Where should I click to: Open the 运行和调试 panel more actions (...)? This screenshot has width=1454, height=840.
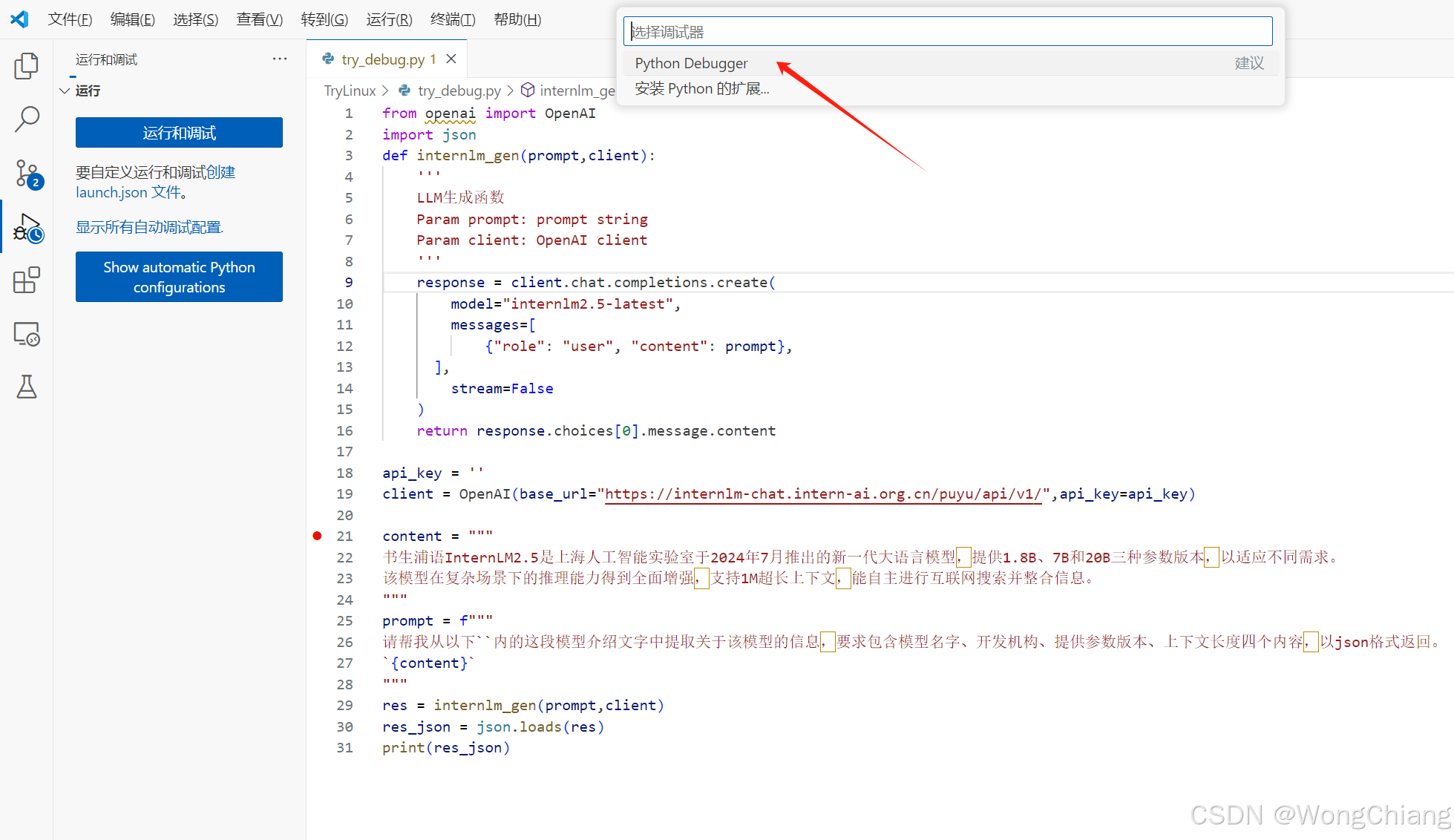[x=279, y=59]
